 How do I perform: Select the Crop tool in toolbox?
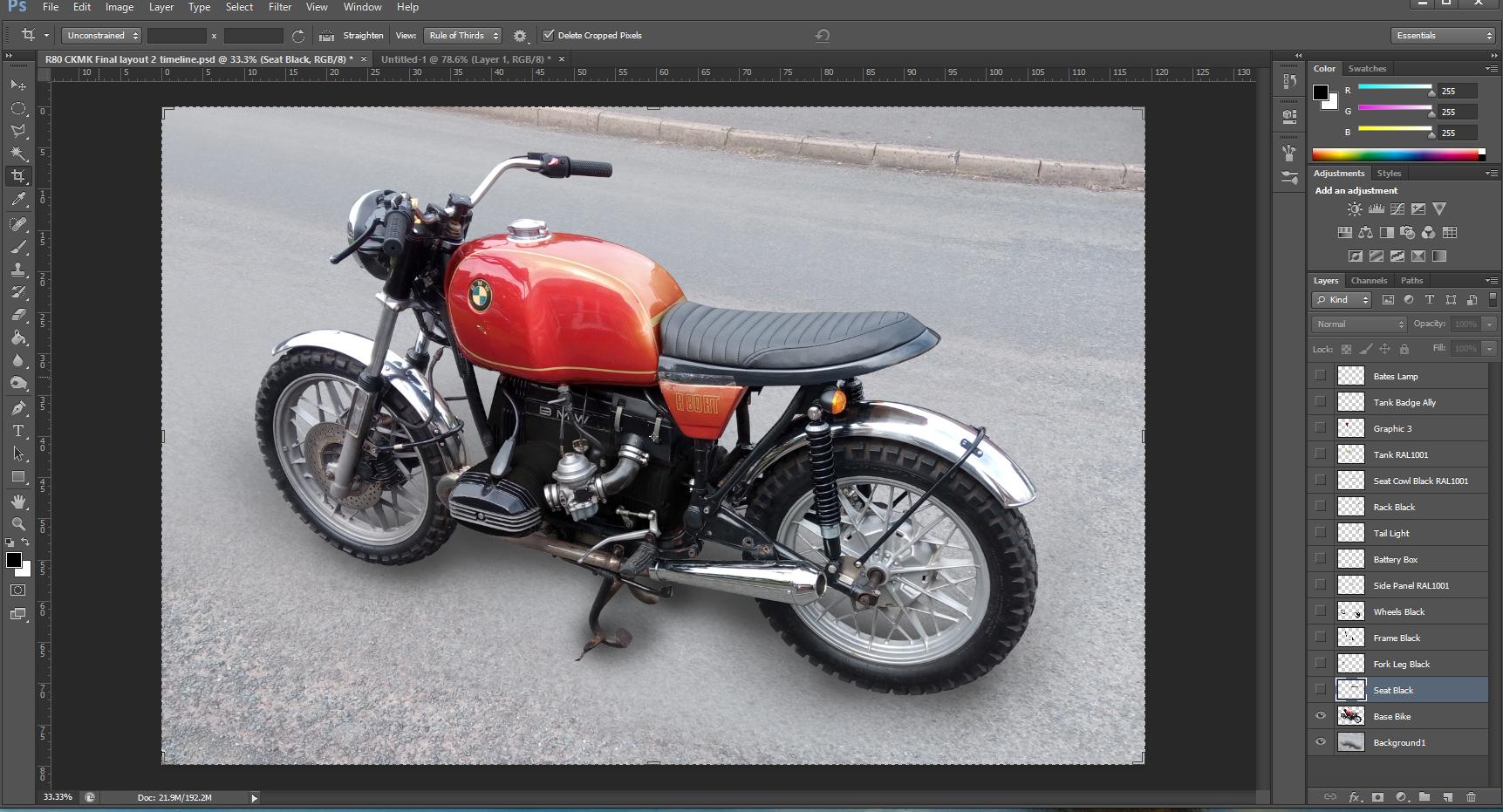coord(18,176)
